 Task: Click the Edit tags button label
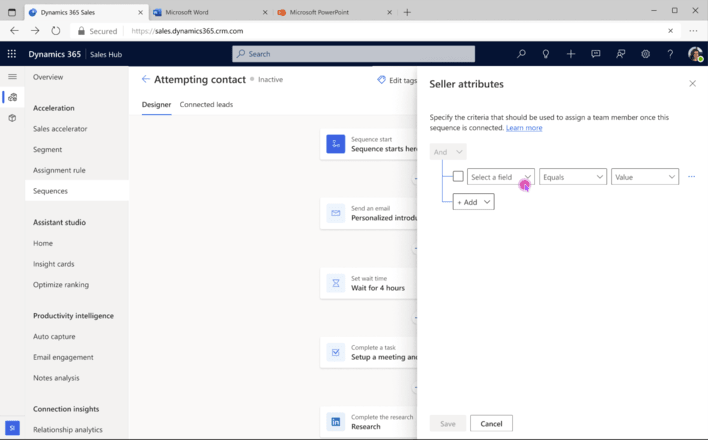[403, 80]
